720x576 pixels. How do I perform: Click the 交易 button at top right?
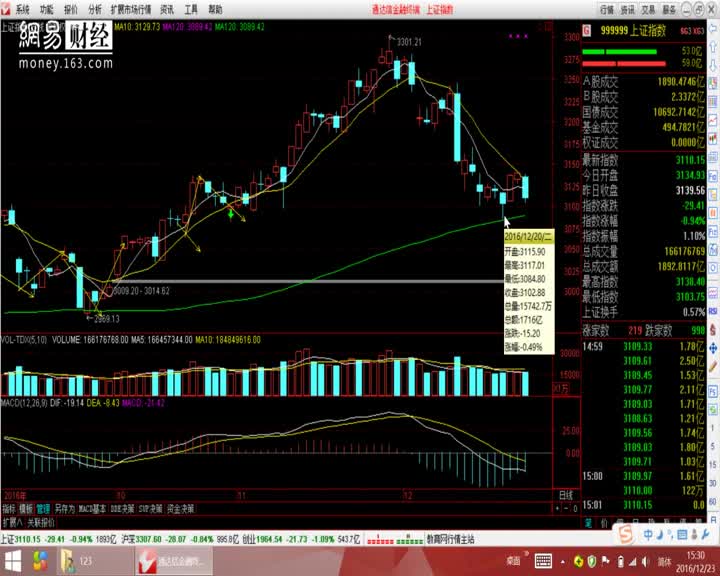(x=648, y=9)
